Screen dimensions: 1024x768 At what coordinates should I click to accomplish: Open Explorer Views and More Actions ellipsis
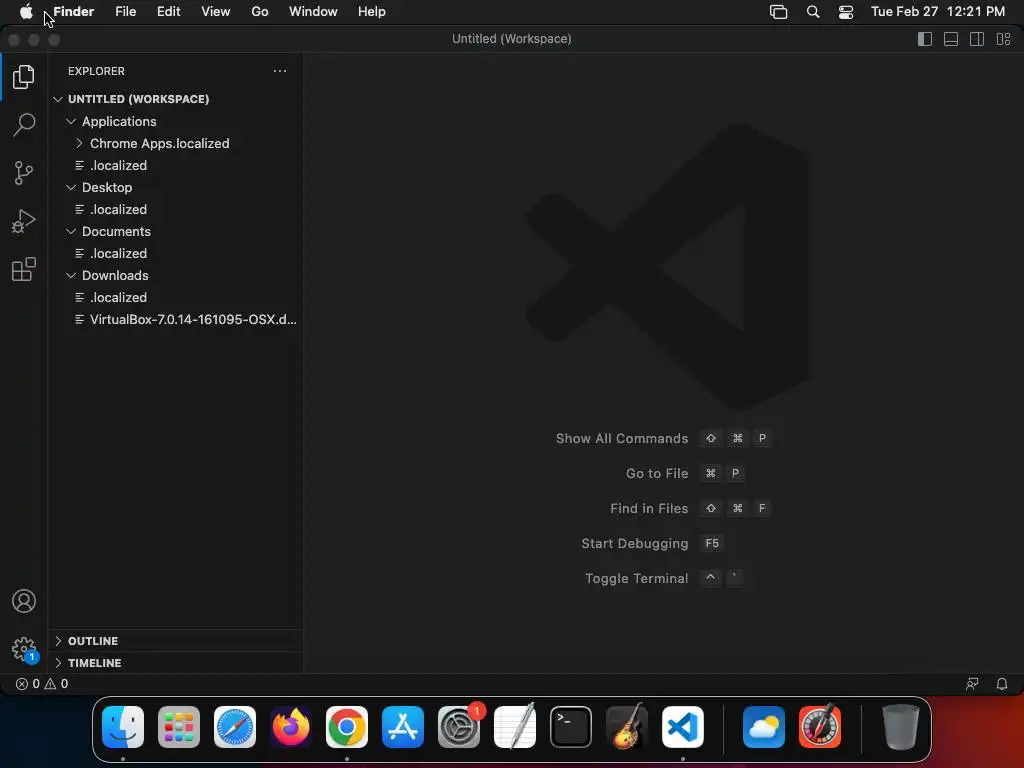(280, 71)
